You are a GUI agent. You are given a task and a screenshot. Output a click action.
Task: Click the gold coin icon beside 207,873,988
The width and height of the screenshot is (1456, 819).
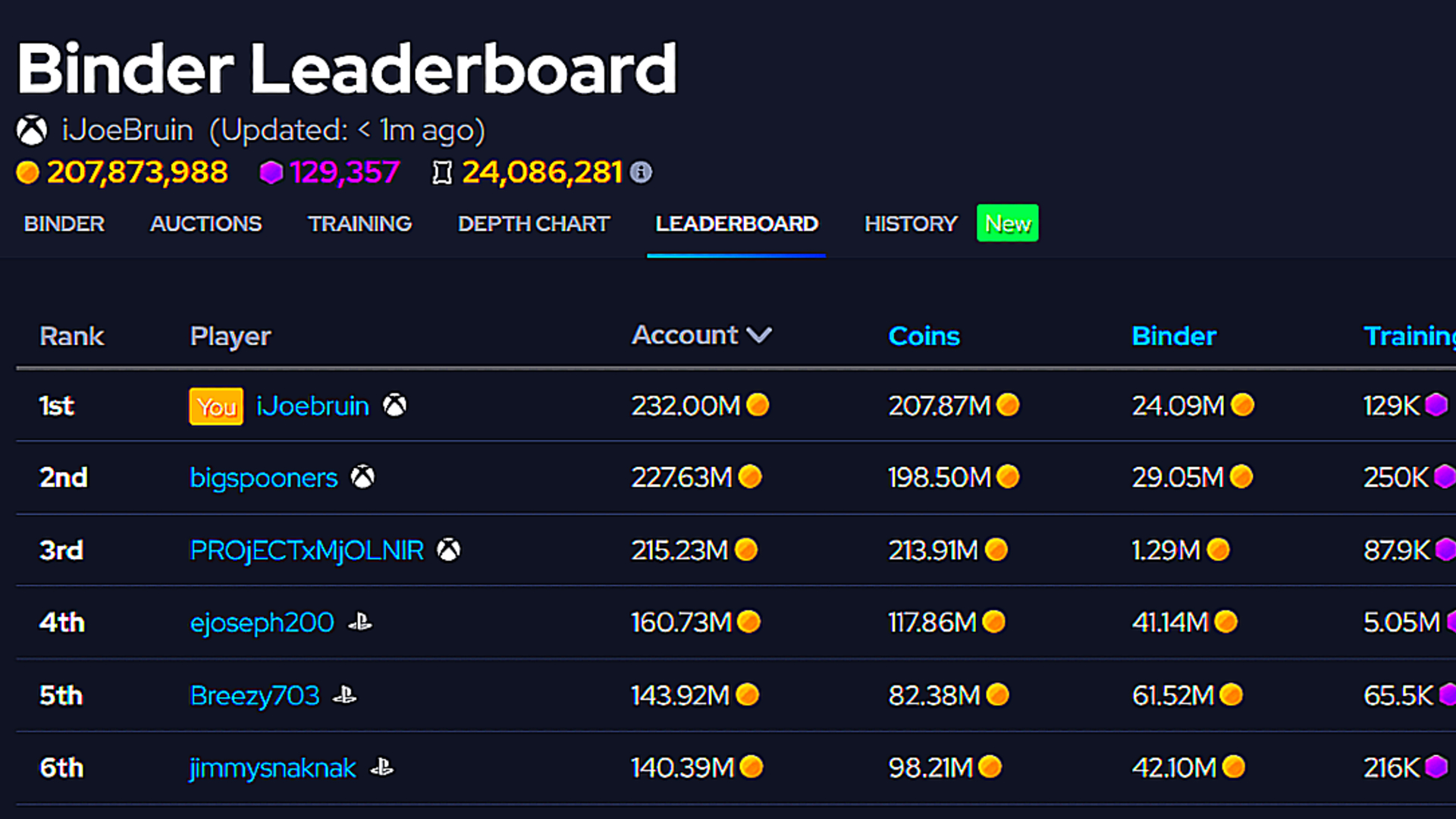27,172
